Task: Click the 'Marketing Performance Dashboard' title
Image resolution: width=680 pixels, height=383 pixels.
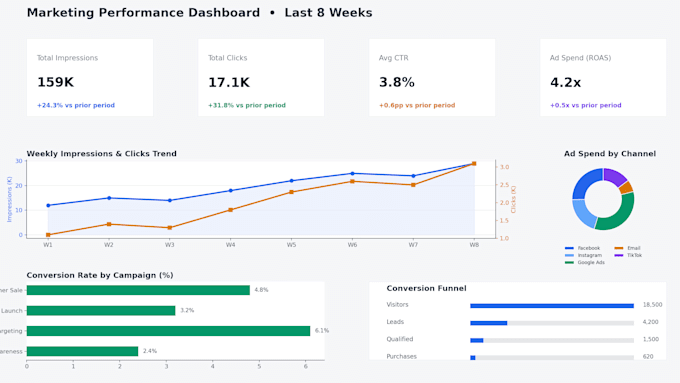Action: tap(143, 13)
